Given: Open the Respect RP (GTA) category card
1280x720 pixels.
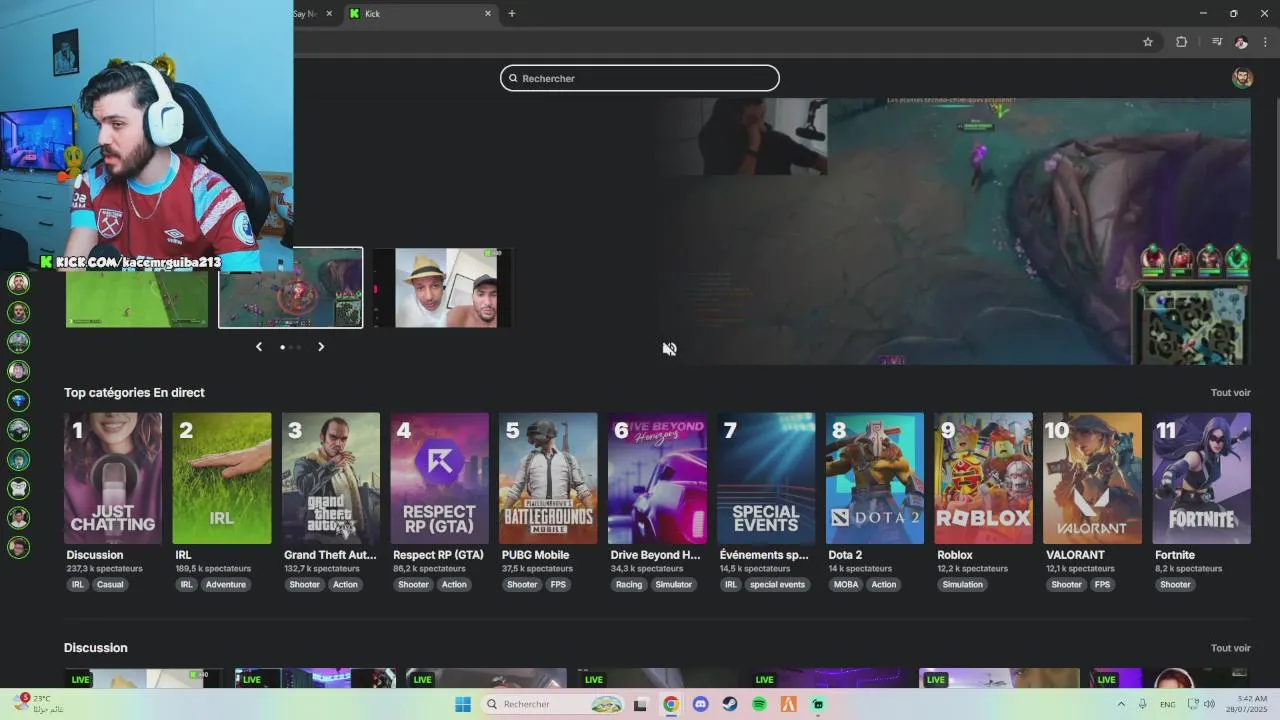Looking at the screenshot, I should point(440,478).
